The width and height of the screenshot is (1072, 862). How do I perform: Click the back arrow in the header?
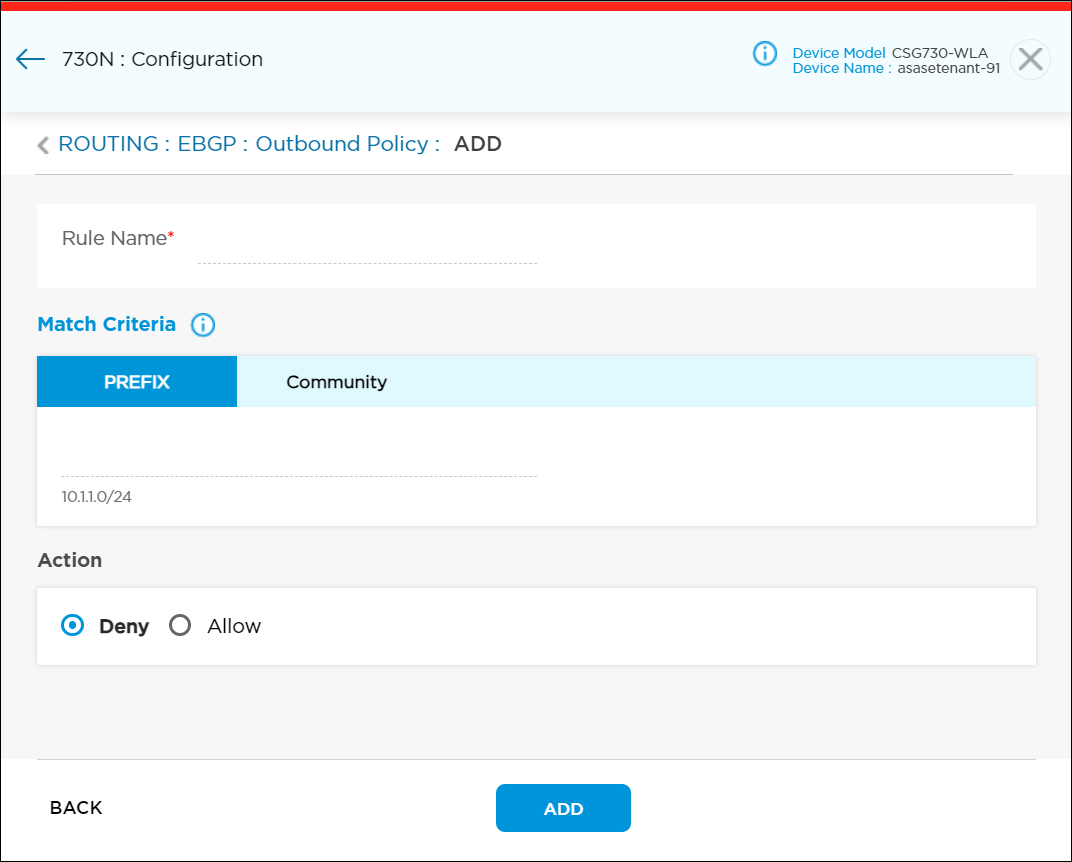click(30, 60)
